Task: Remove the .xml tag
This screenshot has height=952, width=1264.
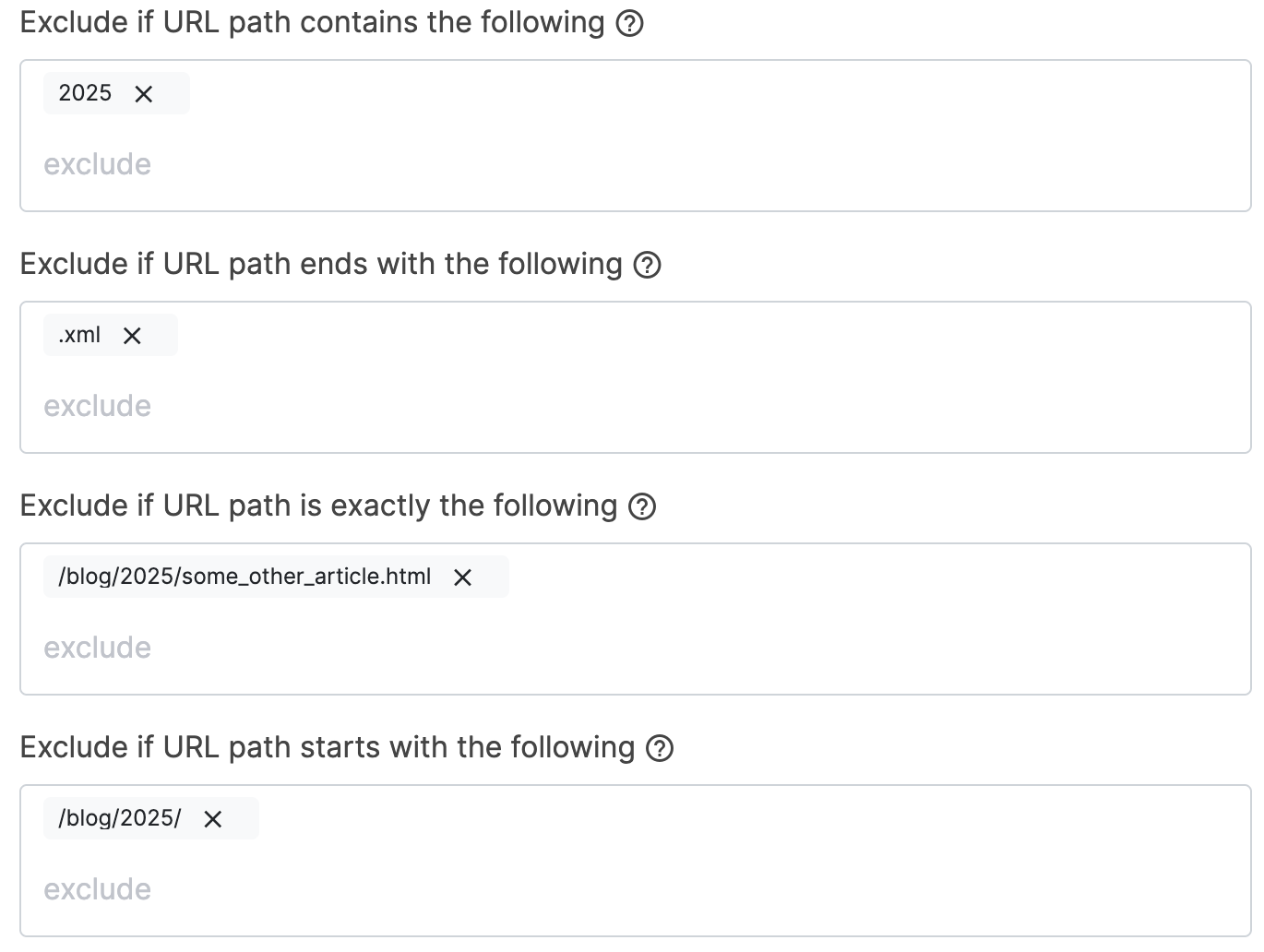Action: coord(132,336)
